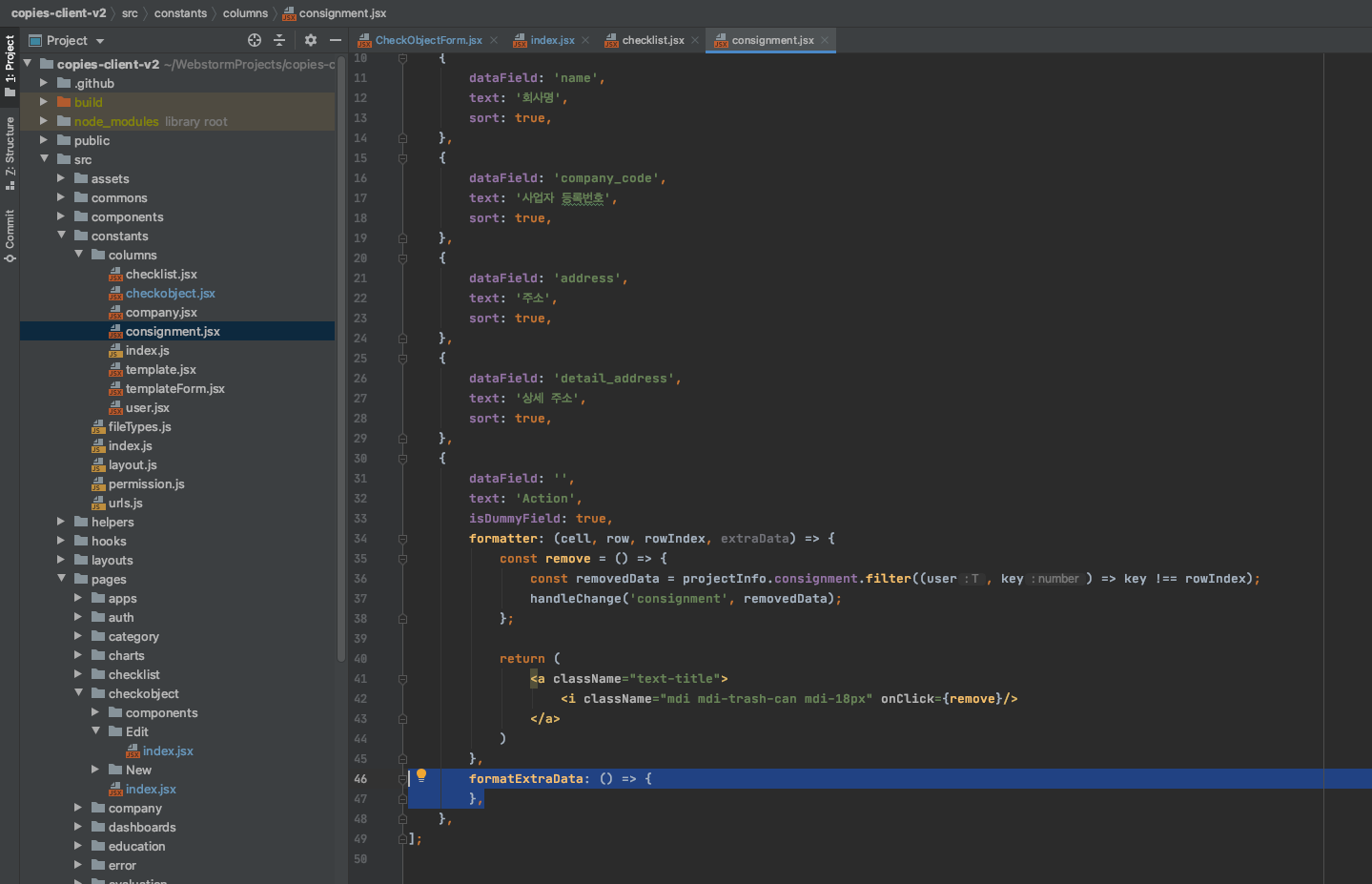Open the Commit tool window stripe
This screenshot has height=884, width=1372.
tap(10, 236)
